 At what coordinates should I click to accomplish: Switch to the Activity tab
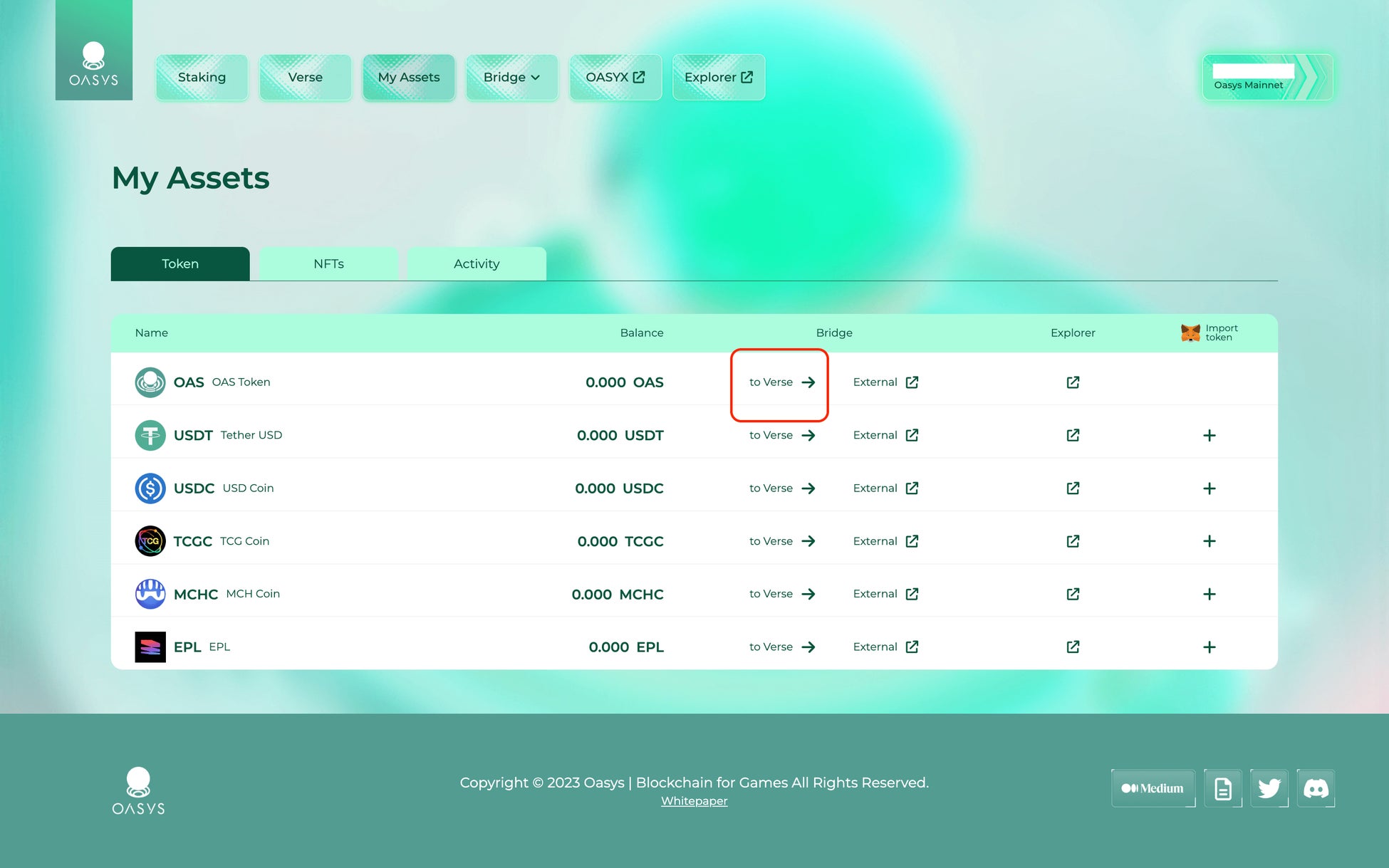[x=477, y=263]
